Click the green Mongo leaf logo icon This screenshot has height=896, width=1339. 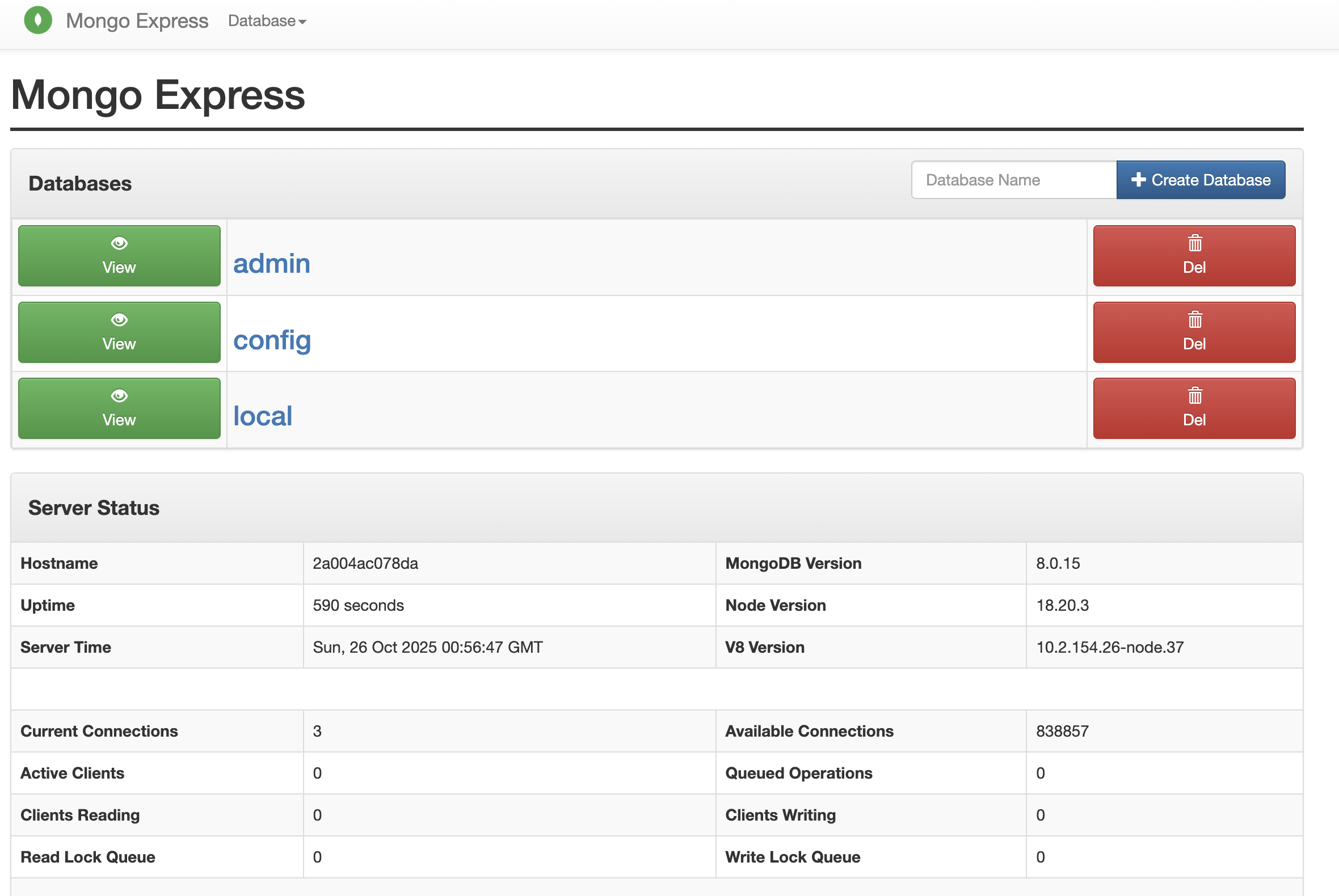tap(38, 20)
